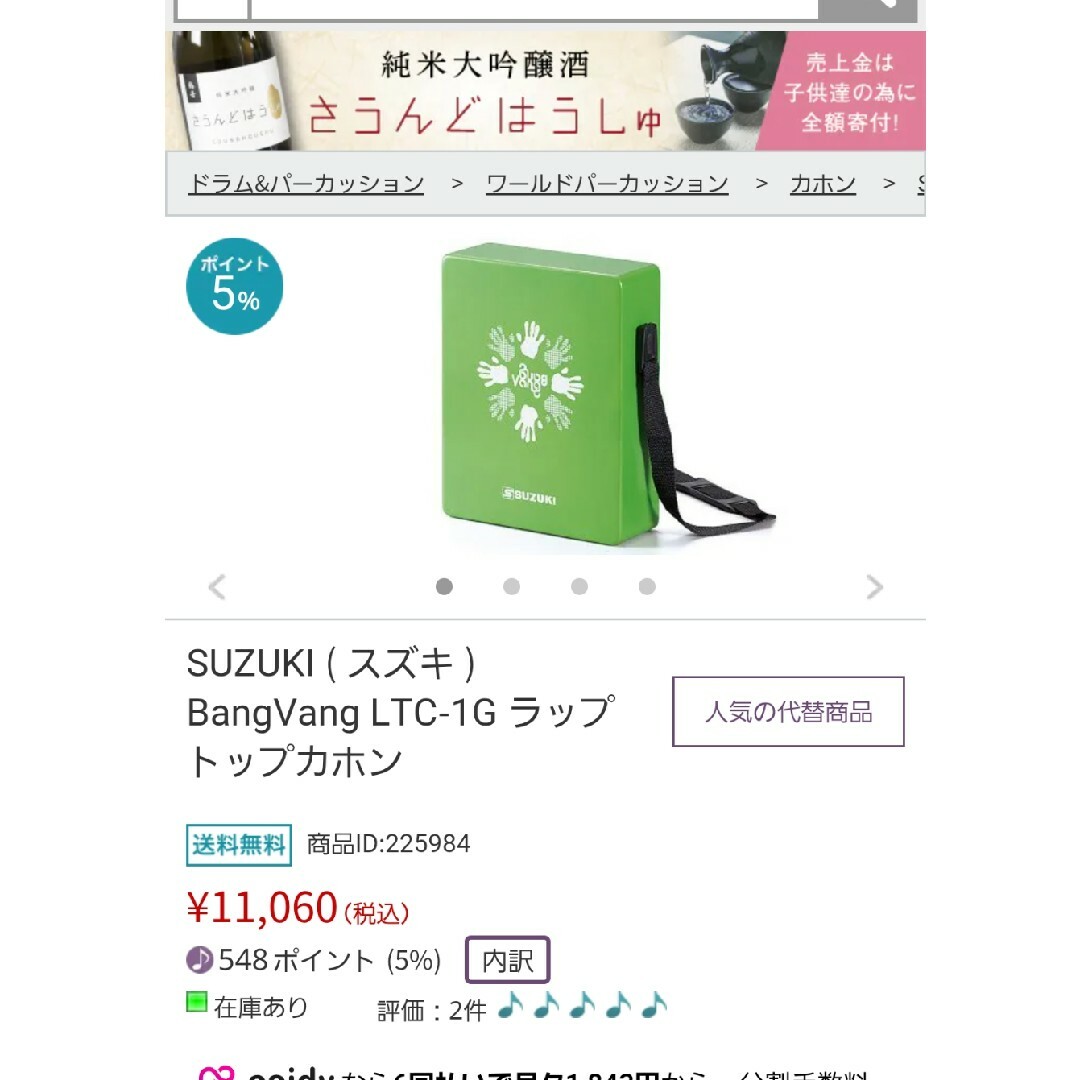The image size is (1080, 1080).
Task: Click inside the search input field
Action: click(534, 8)
